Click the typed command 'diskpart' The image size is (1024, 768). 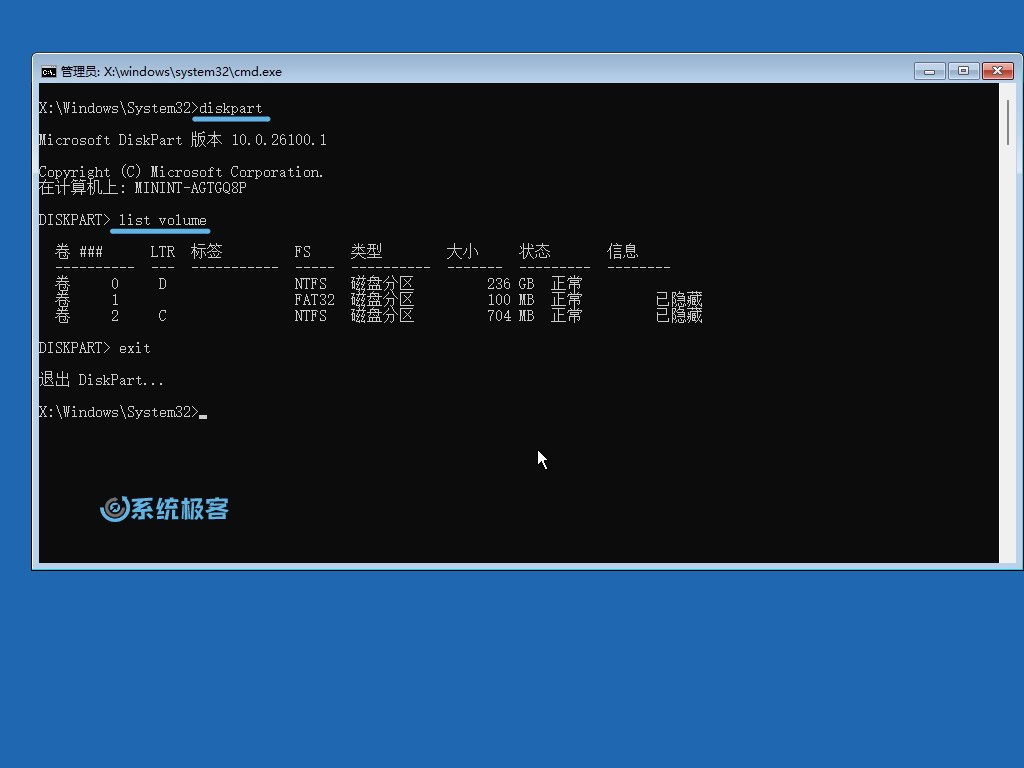coord(231,108)
